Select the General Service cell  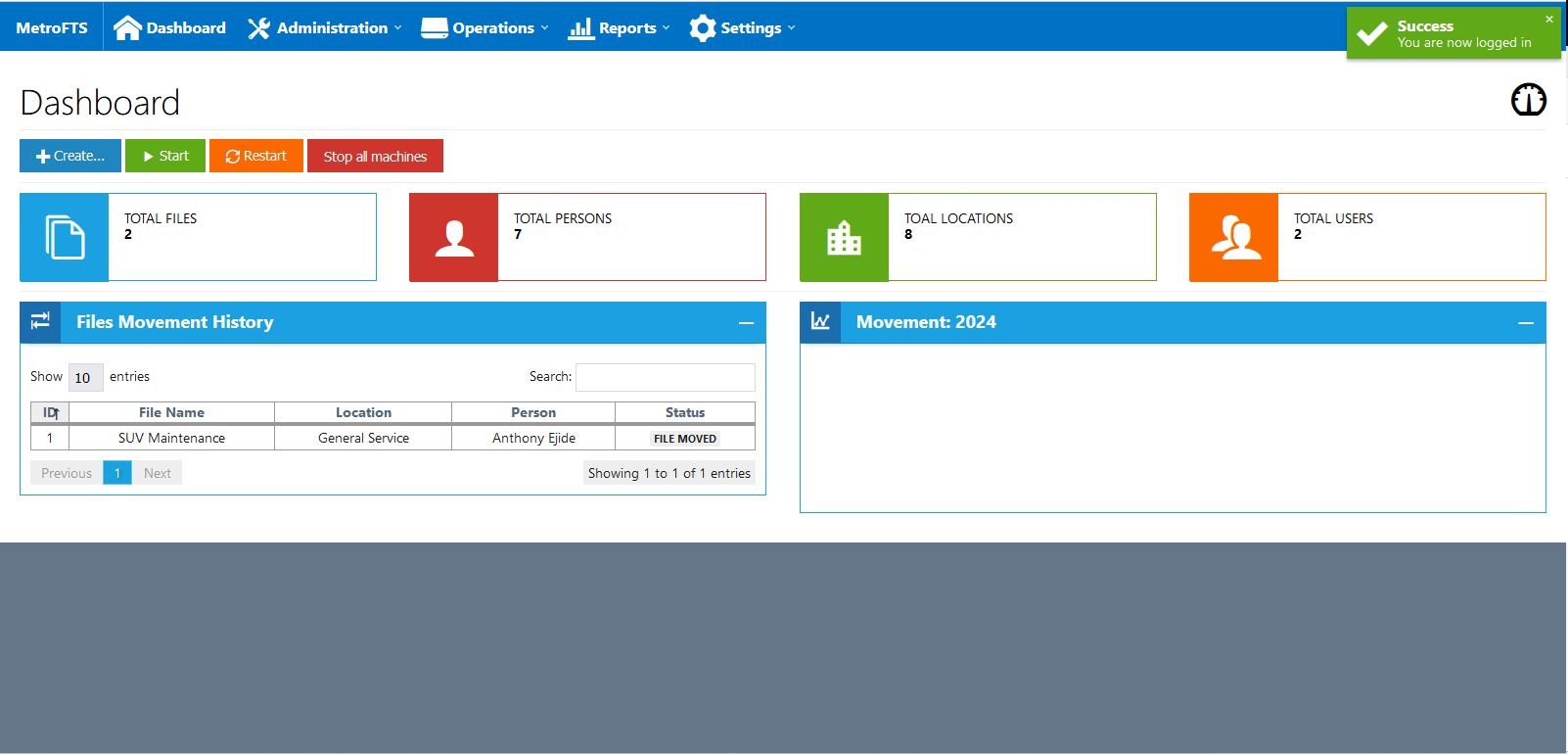363,438
